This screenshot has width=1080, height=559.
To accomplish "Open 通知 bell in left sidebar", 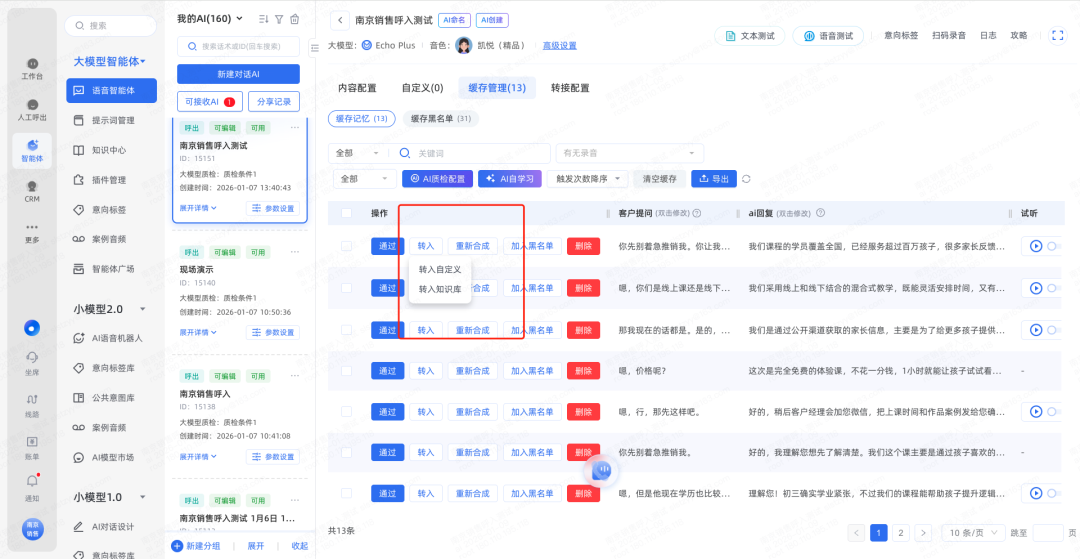I will coord(32,483).
